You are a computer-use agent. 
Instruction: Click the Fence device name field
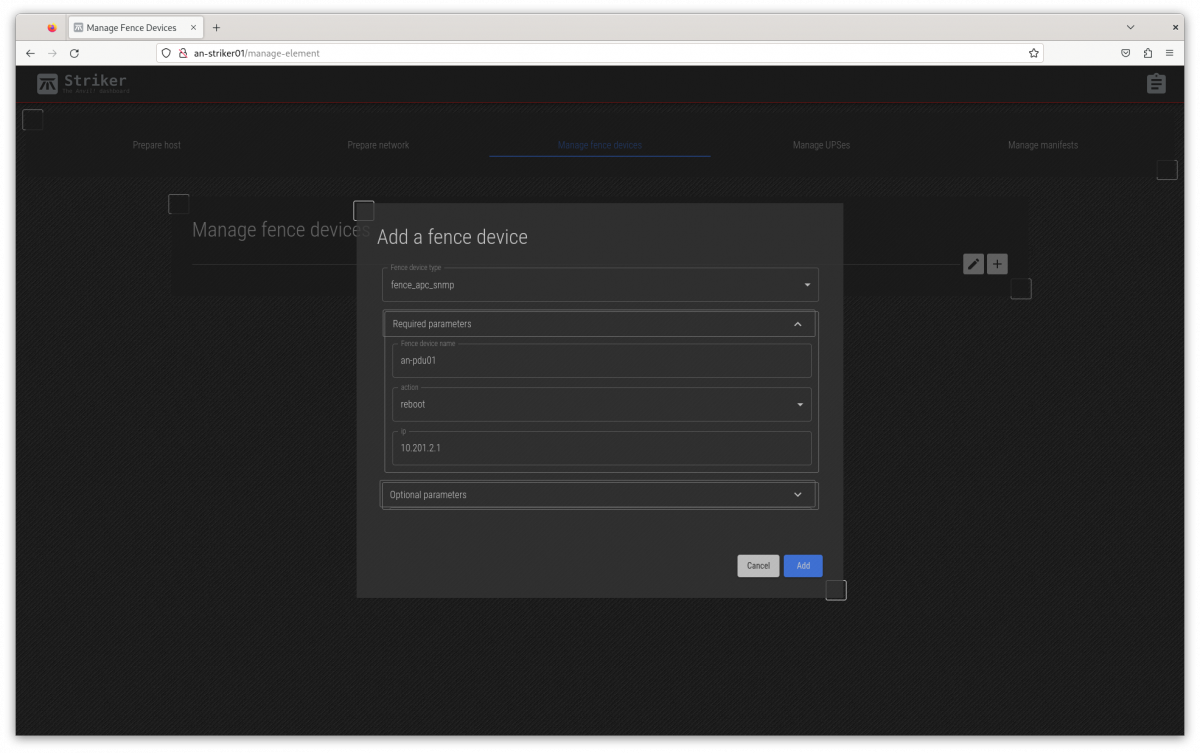601,361
